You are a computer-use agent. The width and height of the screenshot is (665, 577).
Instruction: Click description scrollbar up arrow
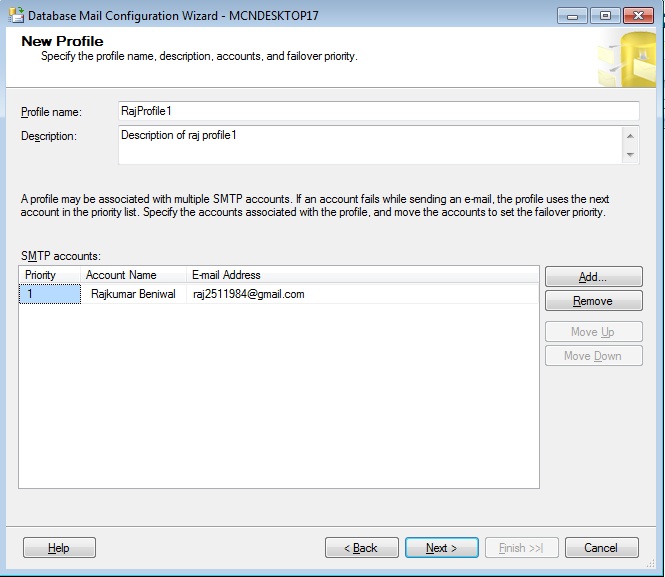(x=630, y=136)
